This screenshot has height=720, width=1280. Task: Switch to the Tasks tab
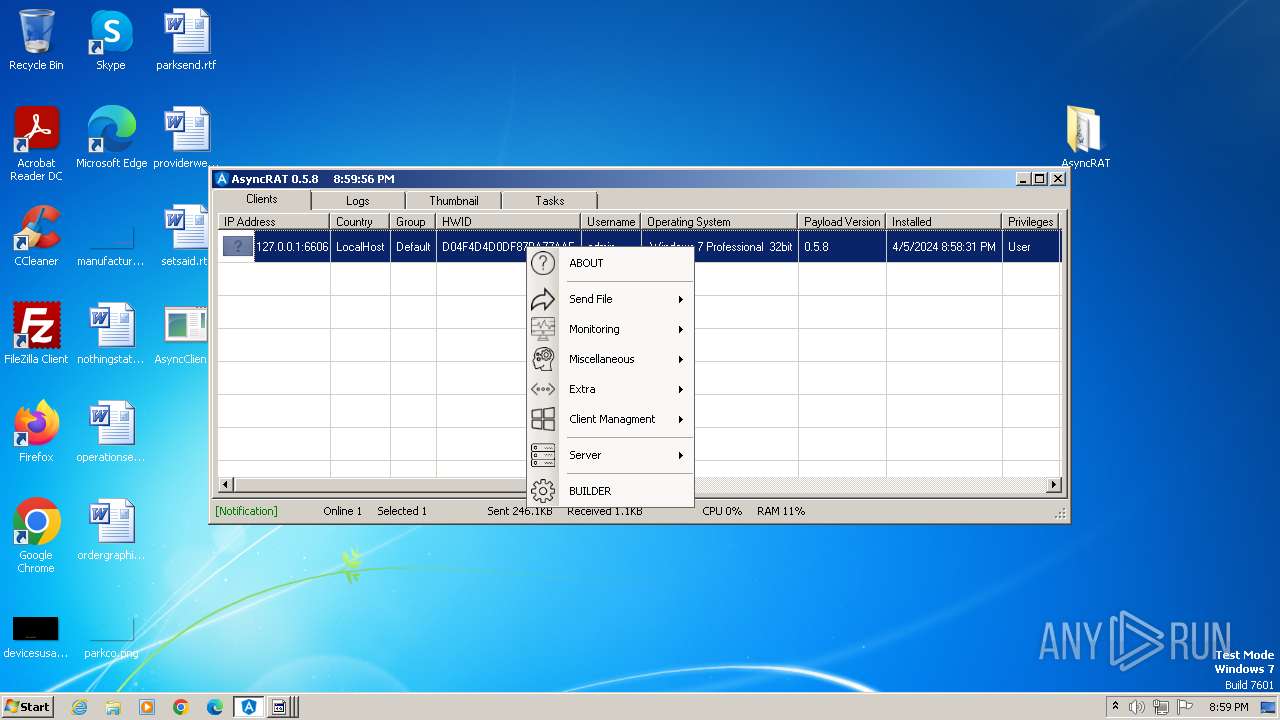coord(550,201)
